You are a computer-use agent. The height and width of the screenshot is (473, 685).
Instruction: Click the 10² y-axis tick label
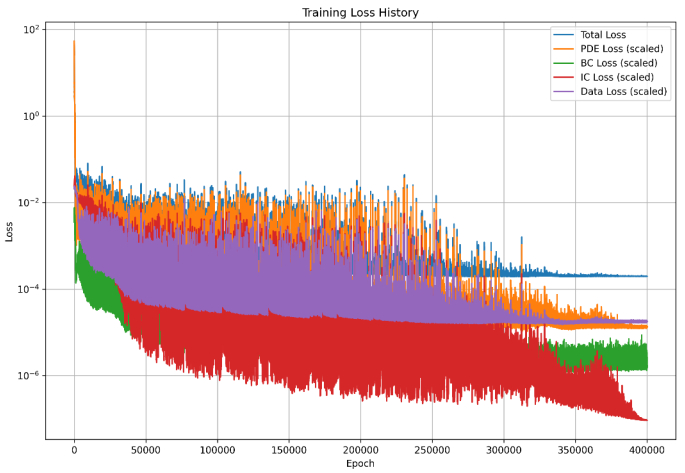pos(31,29)
